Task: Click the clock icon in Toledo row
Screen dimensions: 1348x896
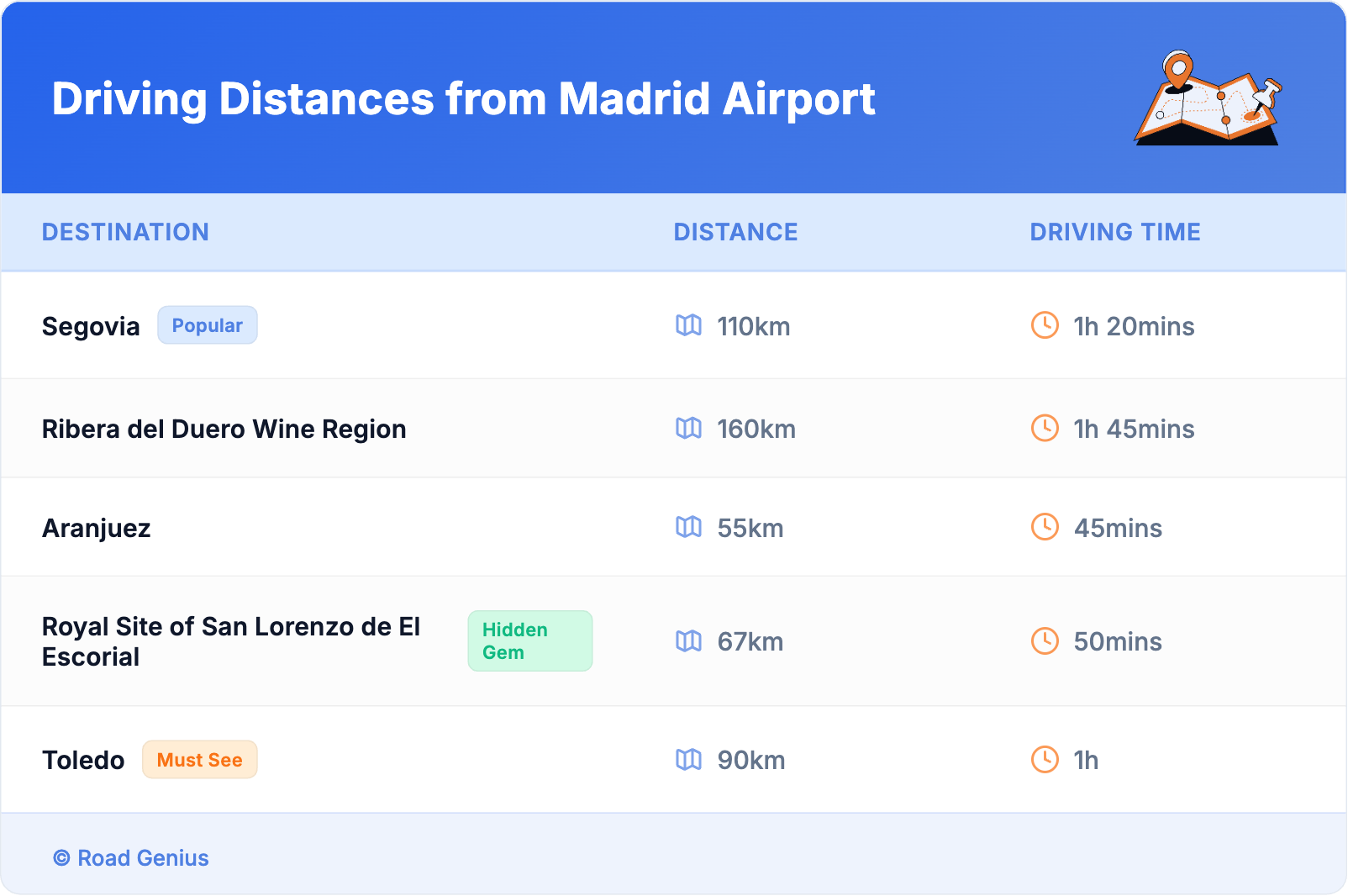Action: coord(1045,760)
